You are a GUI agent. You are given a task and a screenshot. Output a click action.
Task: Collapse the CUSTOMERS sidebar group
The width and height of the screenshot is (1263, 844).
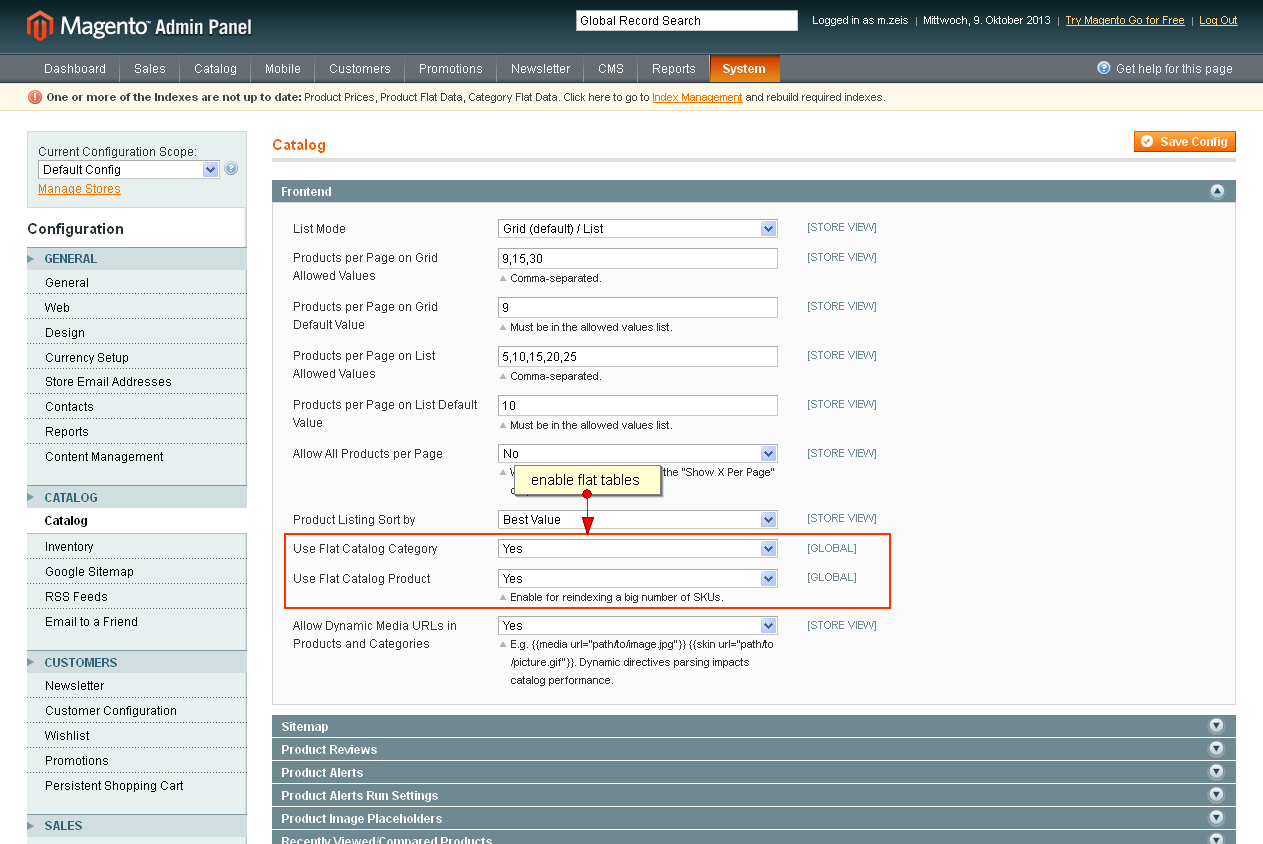tap(136, 663)
